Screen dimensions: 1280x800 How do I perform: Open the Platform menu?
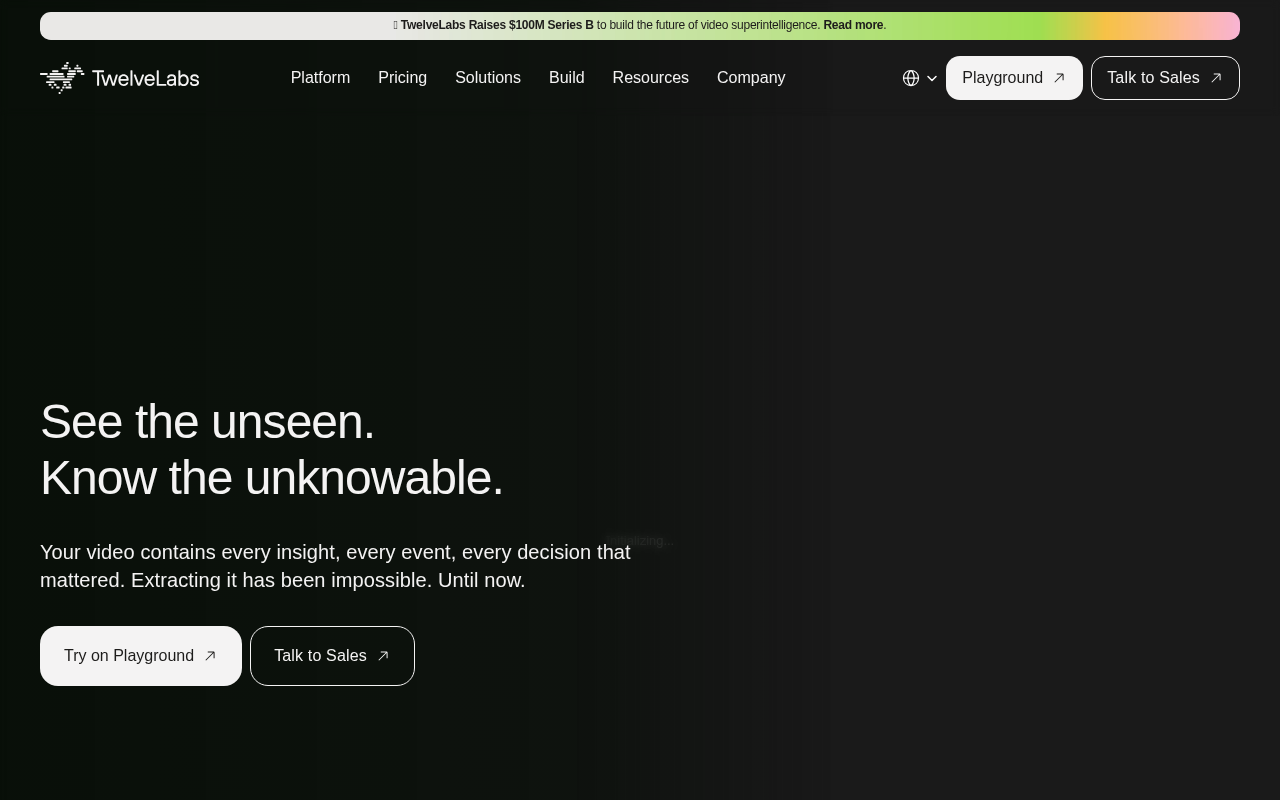click(x=320, y=78)
